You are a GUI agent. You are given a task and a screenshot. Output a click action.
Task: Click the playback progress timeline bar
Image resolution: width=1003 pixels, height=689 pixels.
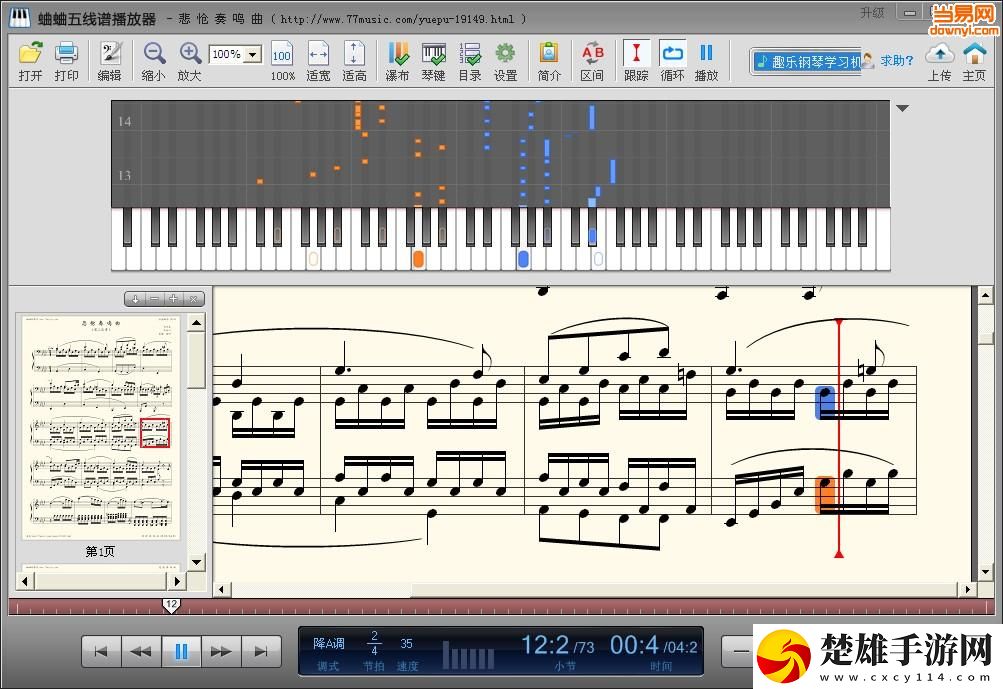click(x=502, y=607)
